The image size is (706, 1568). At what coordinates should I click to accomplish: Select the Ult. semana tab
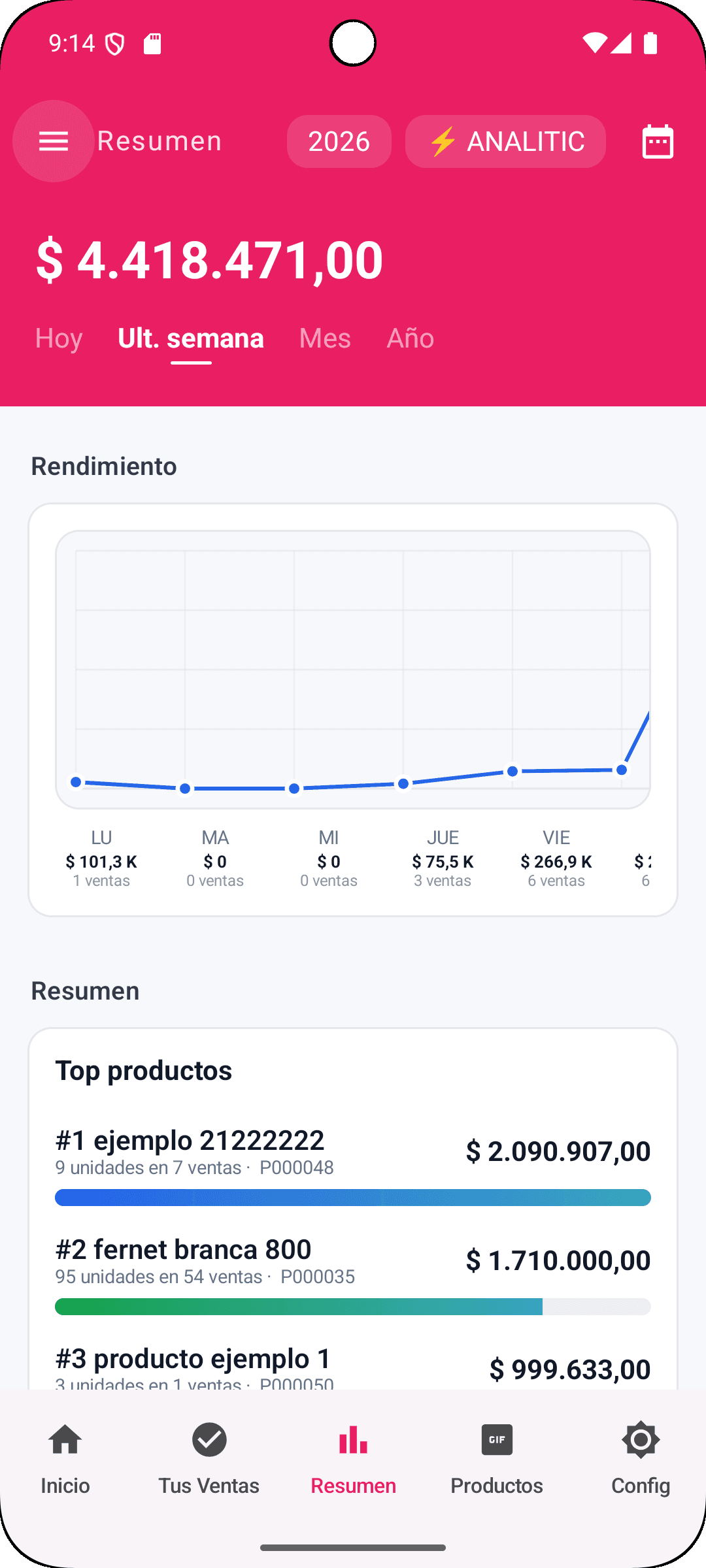191,338
